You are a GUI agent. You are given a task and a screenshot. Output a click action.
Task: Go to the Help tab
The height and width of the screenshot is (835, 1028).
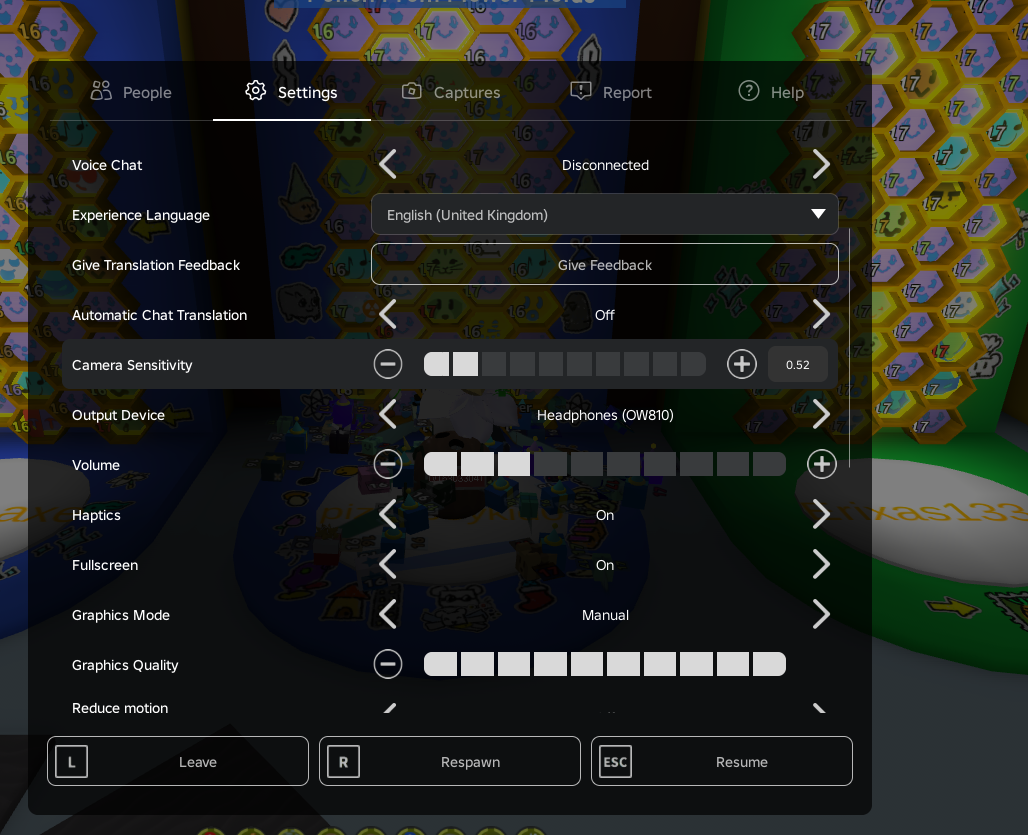coord(771,92)
